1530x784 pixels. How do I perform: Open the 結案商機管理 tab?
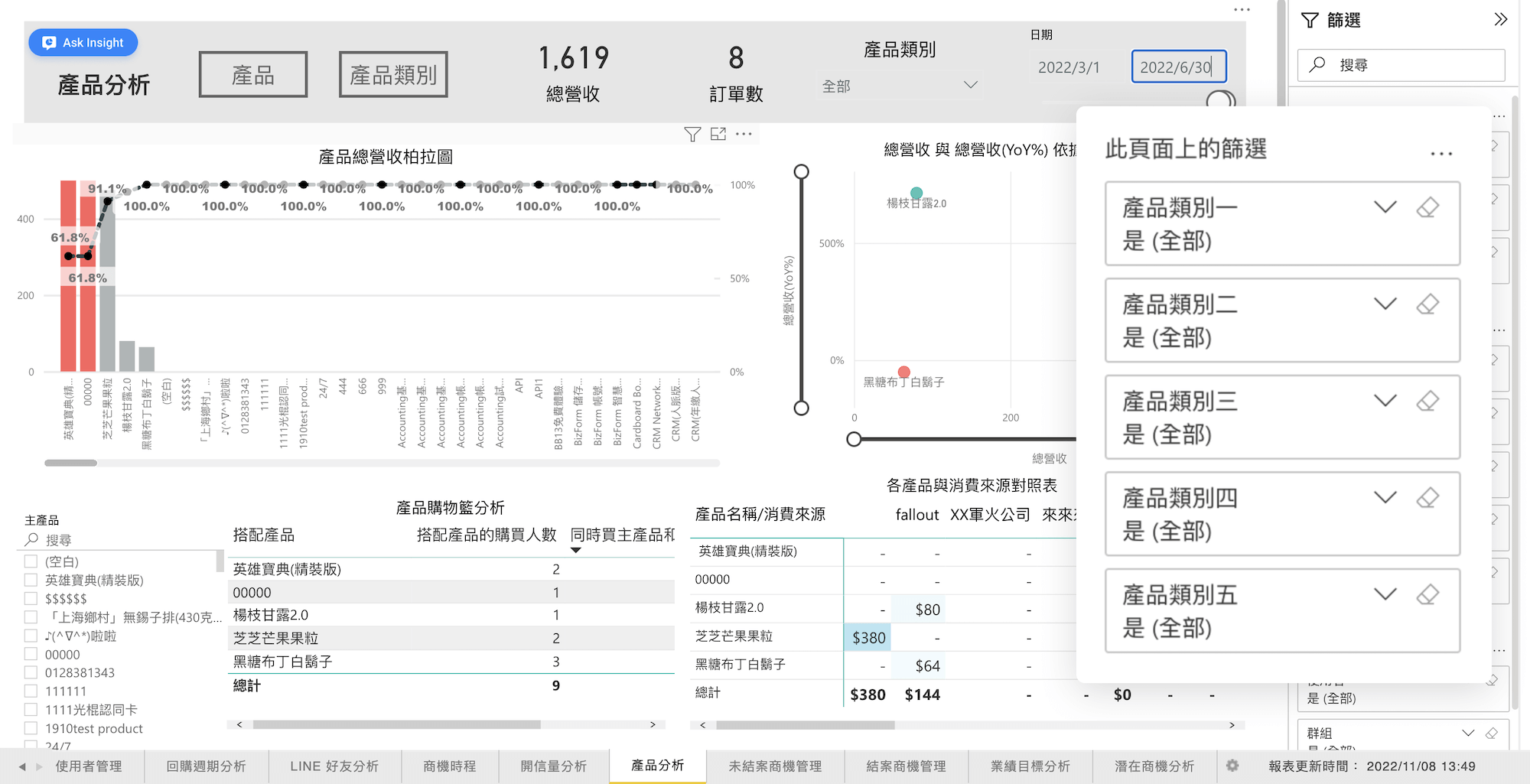(906, 766)
